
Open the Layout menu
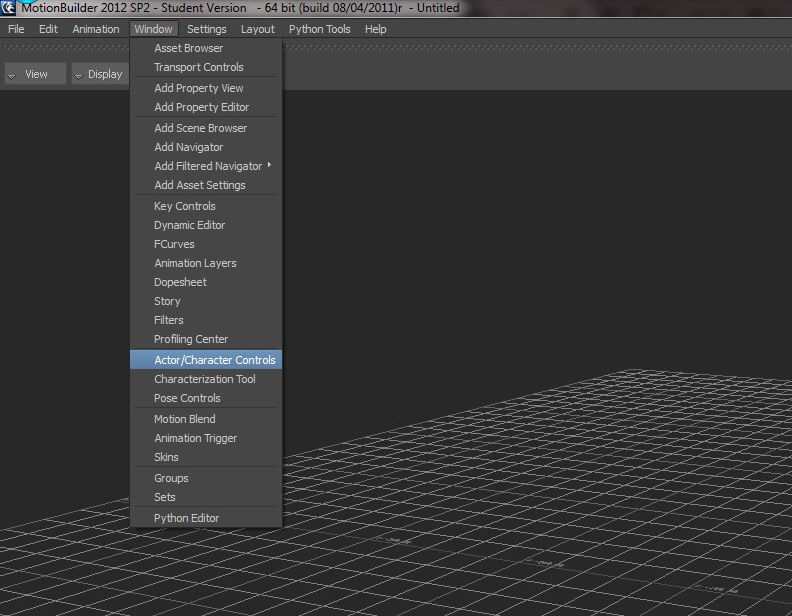(258, 29)
